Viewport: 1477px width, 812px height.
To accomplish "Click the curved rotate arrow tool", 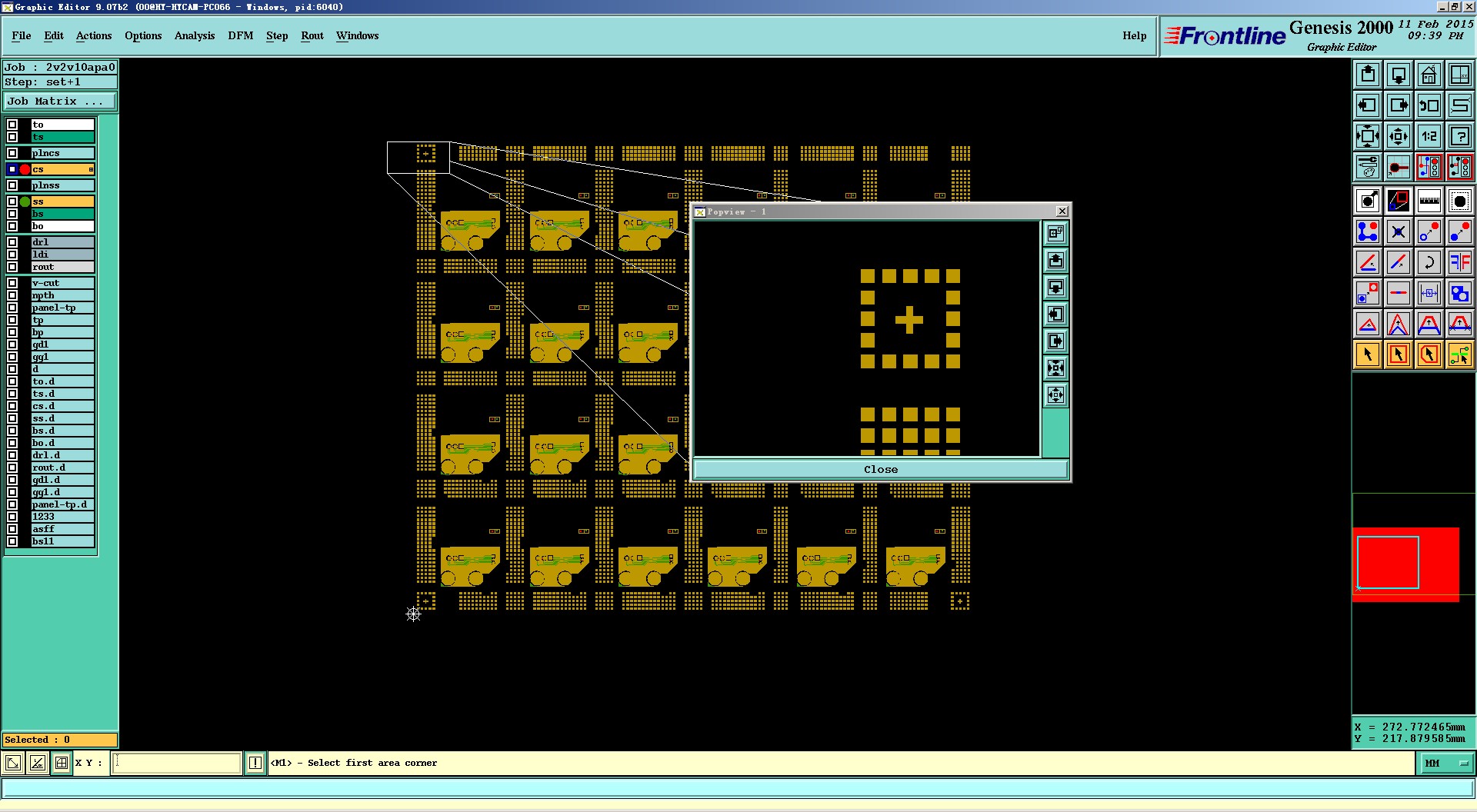I will pyautogui.click(x=1429, y=262).
